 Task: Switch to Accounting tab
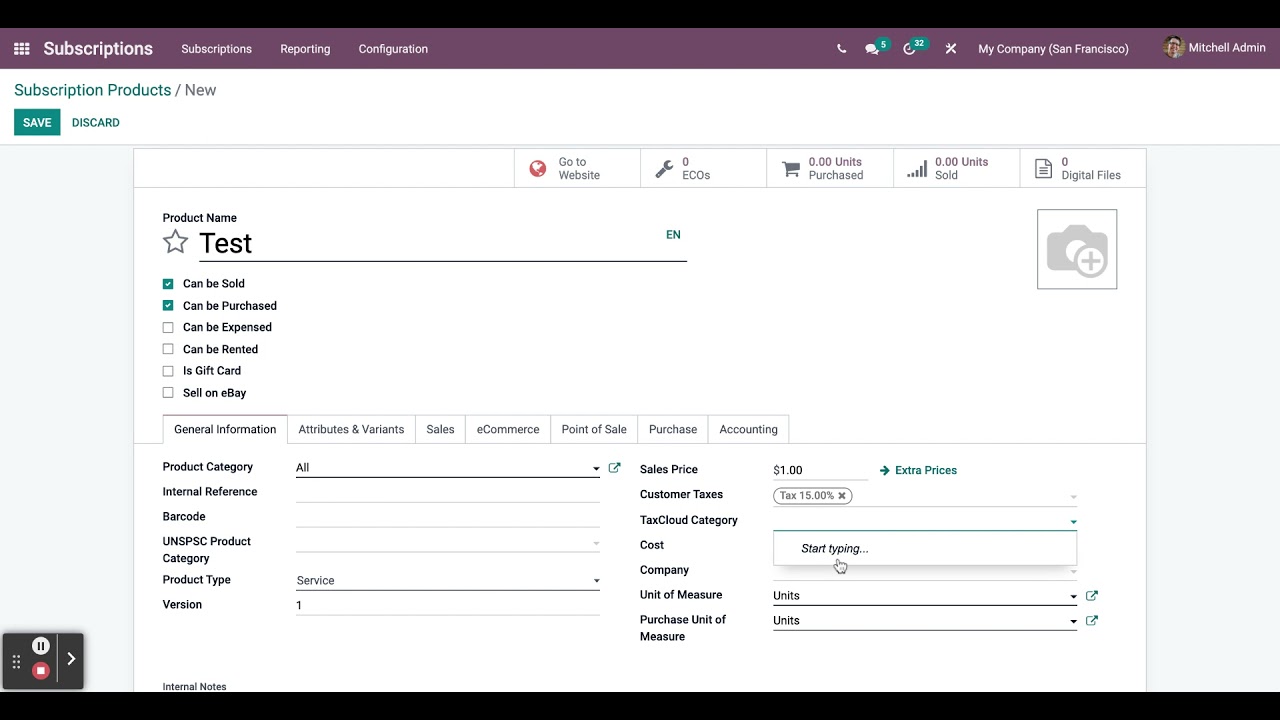tap(748, 429)
